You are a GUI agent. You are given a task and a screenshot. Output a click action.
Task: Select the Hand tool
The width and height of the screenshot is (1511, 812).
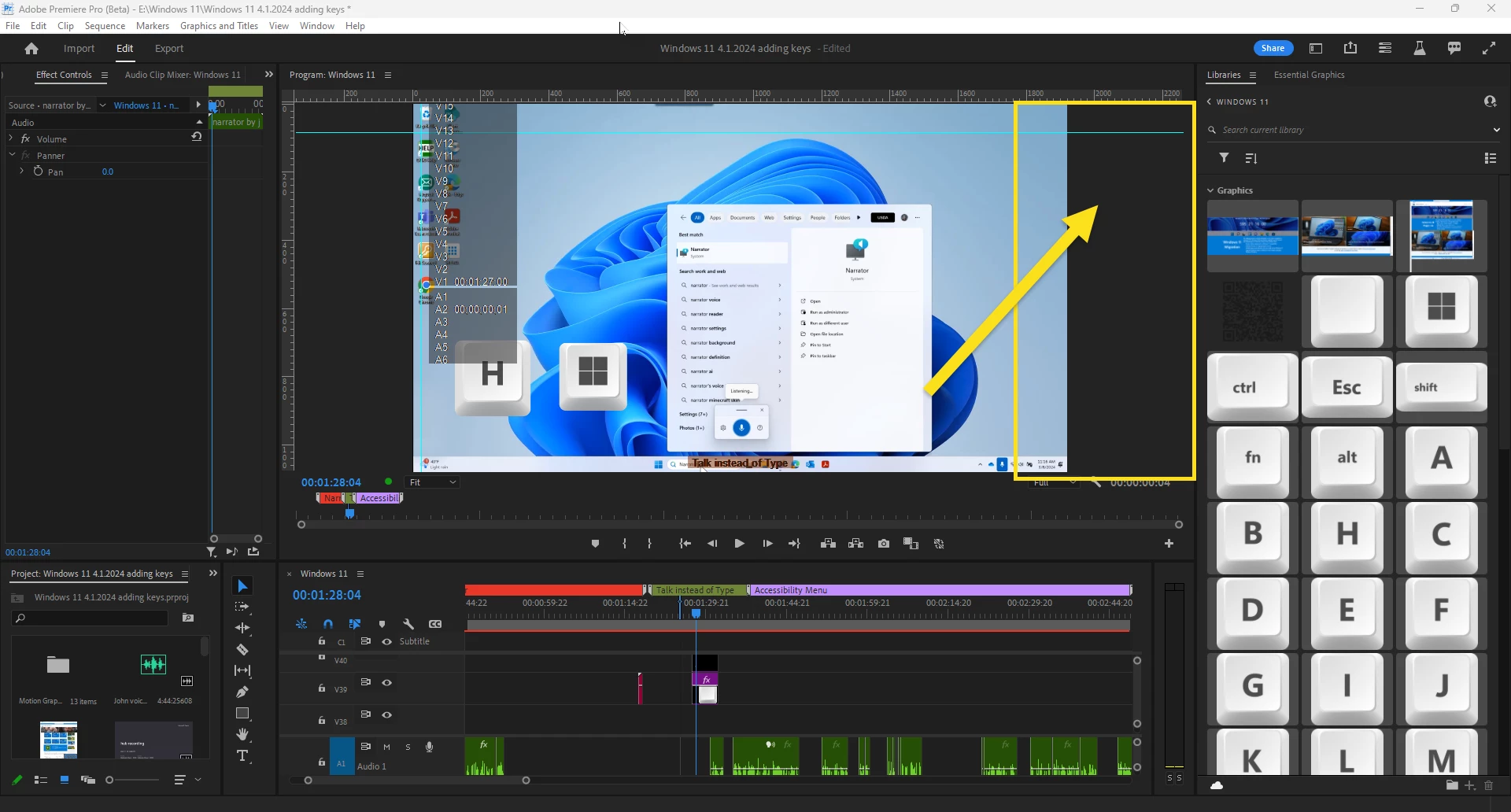[242, 734]
